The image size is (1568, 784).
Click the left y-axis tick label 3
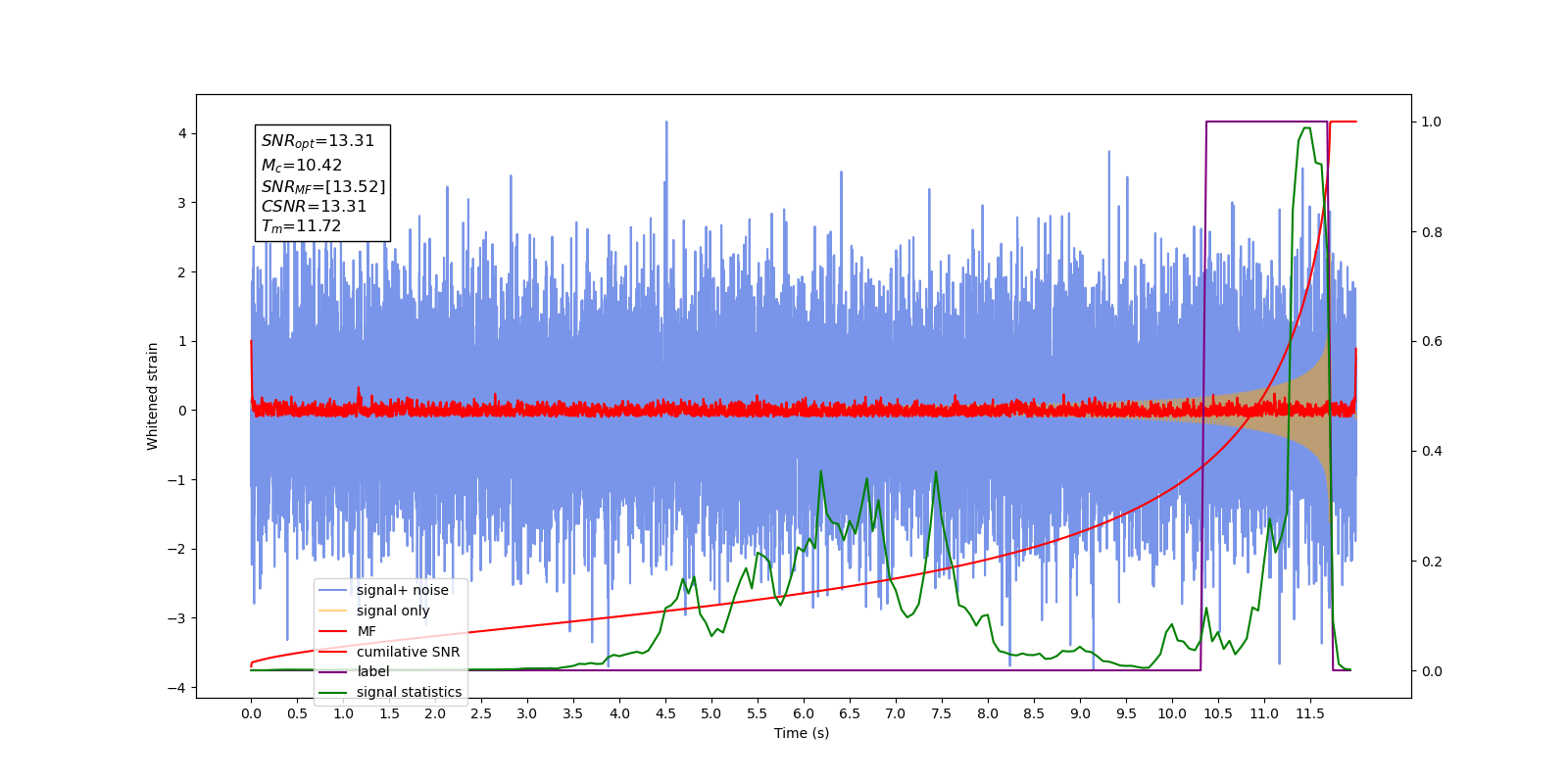(x=182, y=203)
